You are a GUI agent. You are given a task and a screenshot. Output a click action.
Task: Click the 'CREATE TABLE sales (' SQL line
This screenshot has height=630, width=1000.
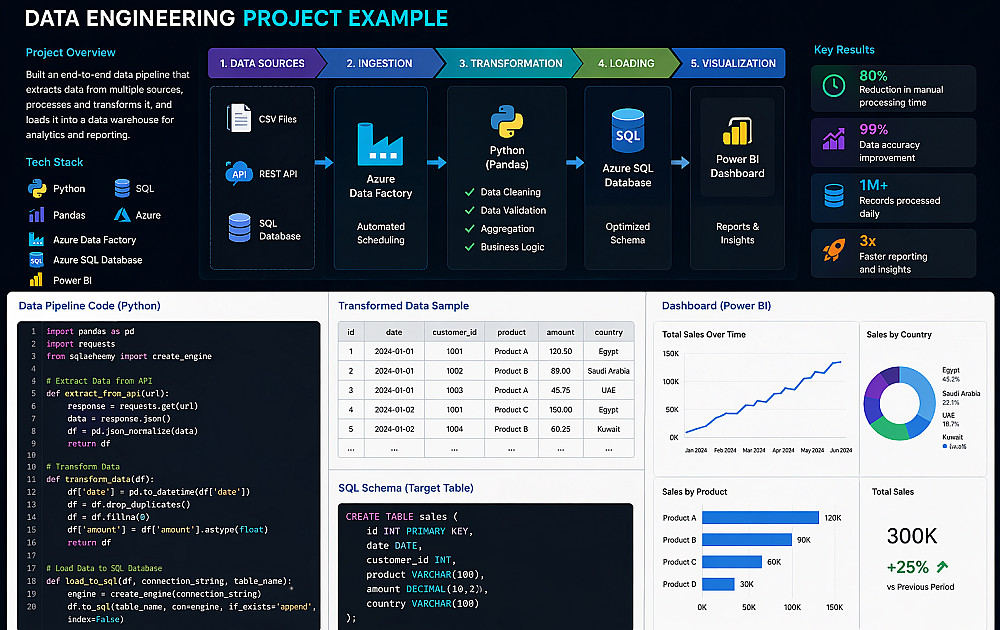point(402,516)
